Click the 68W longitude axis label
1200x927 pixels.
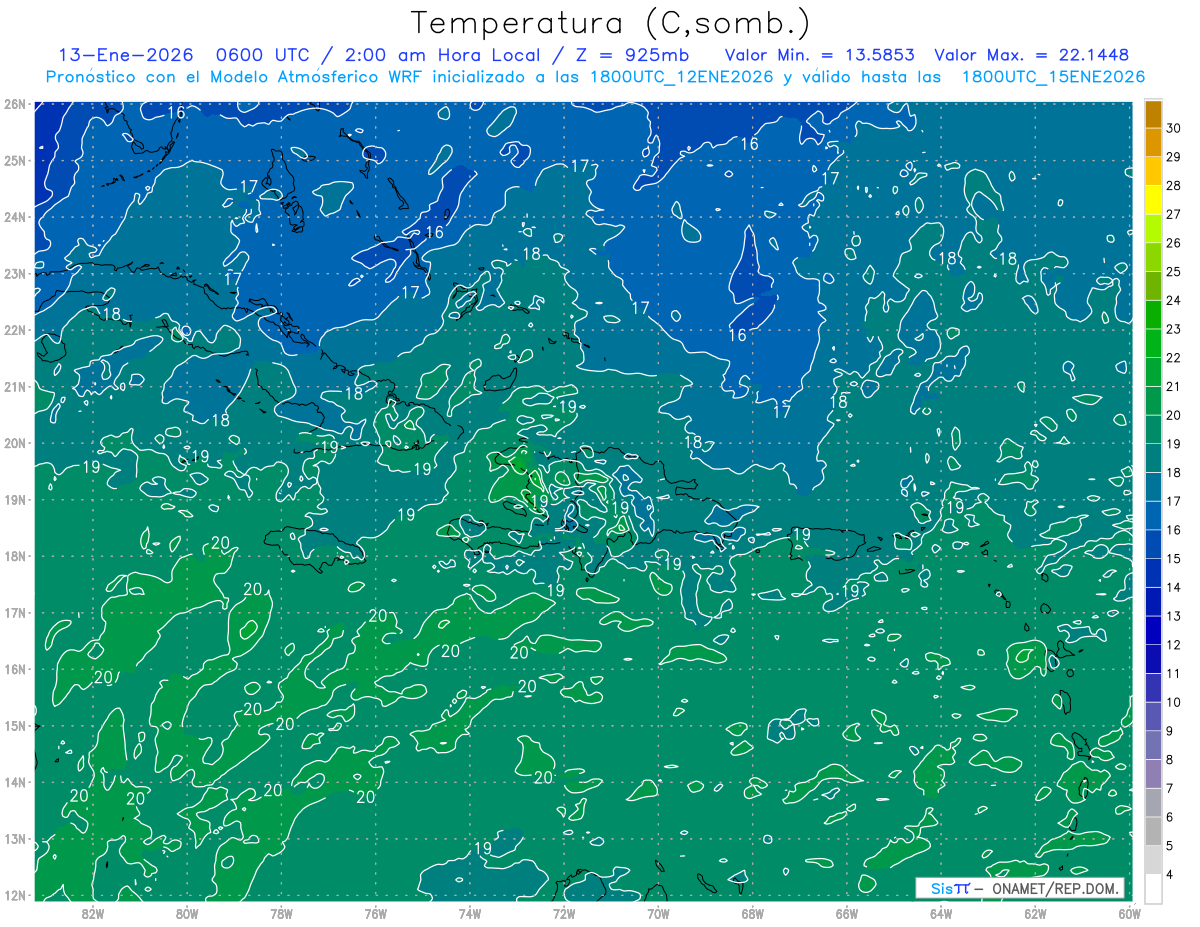coord(752,913)
